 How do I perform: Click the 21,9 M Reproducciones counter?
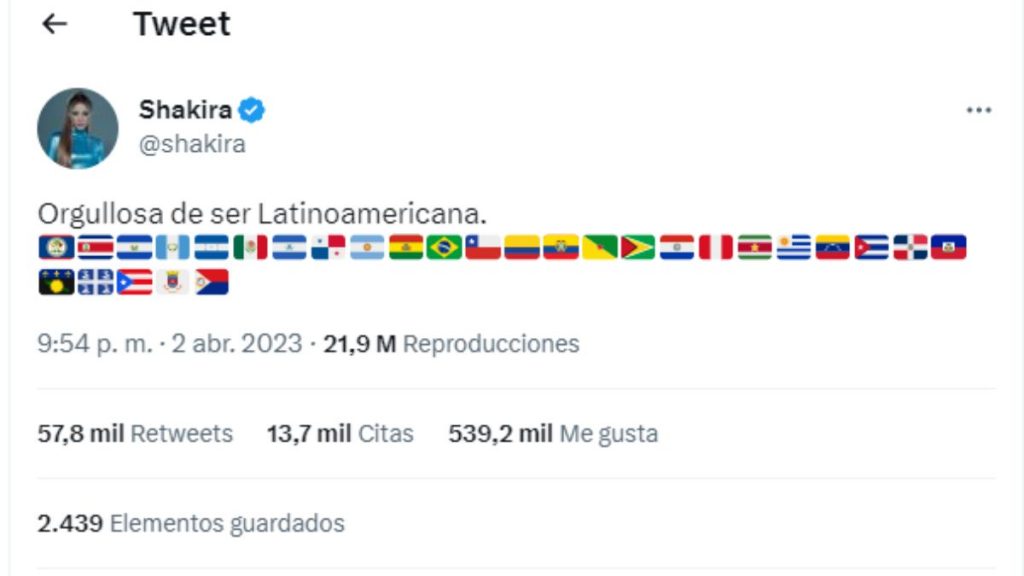click(x=449, y=343)
